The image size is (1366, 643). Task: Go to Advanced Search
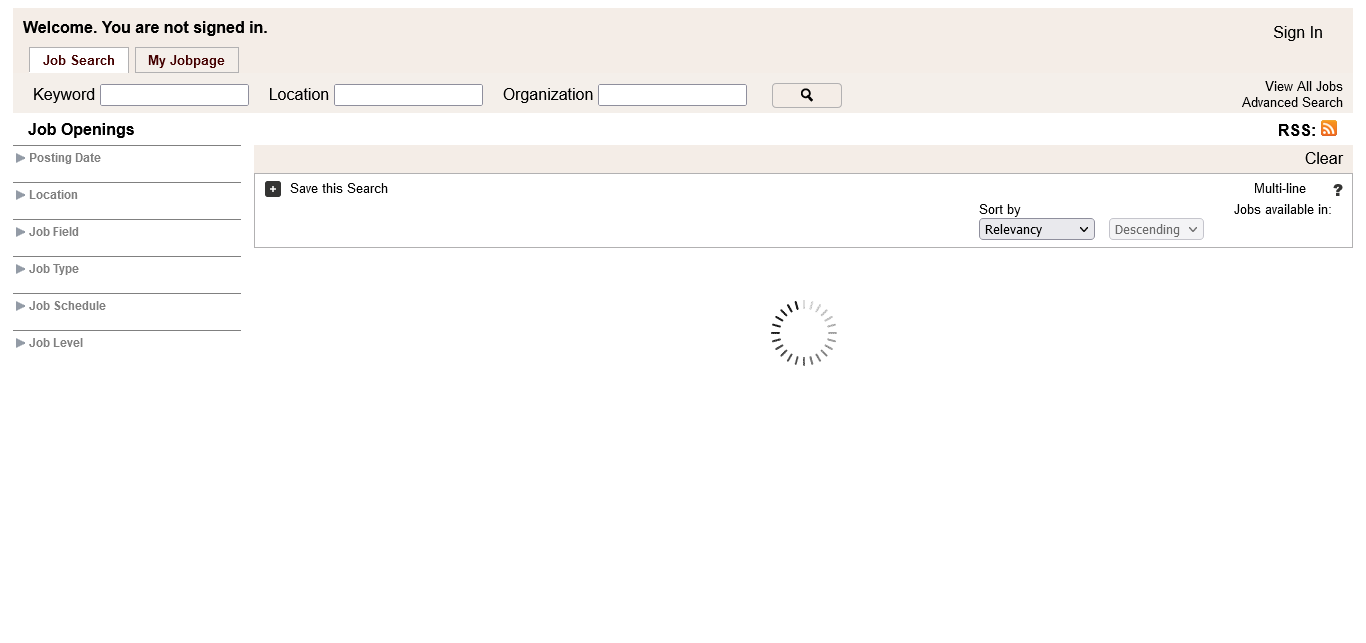click(1292, 103)
